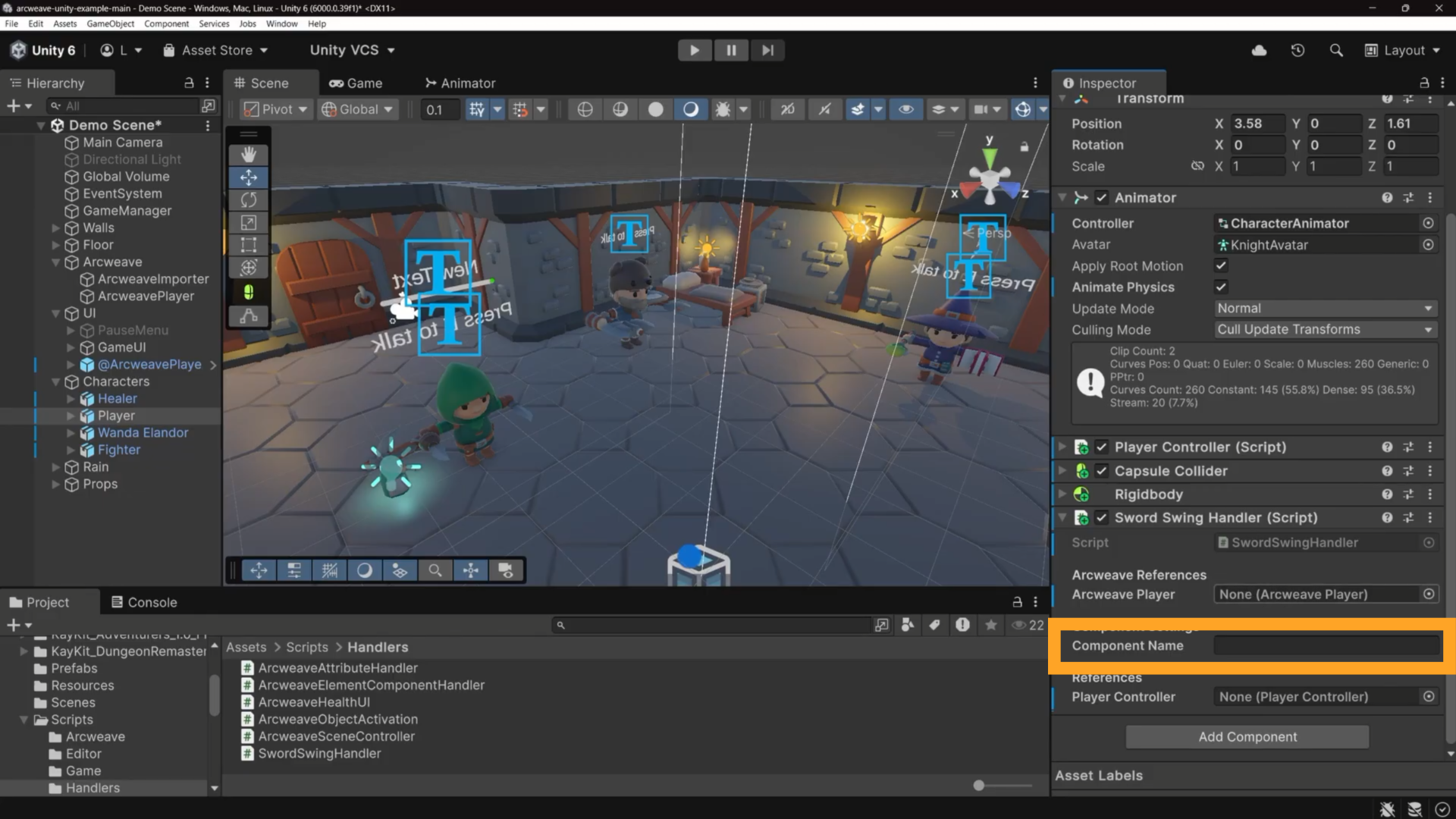Open the Pivot dropdown
Image resolution: width=1456 pixels, height=819 pixels.
(x=275, y=109)
